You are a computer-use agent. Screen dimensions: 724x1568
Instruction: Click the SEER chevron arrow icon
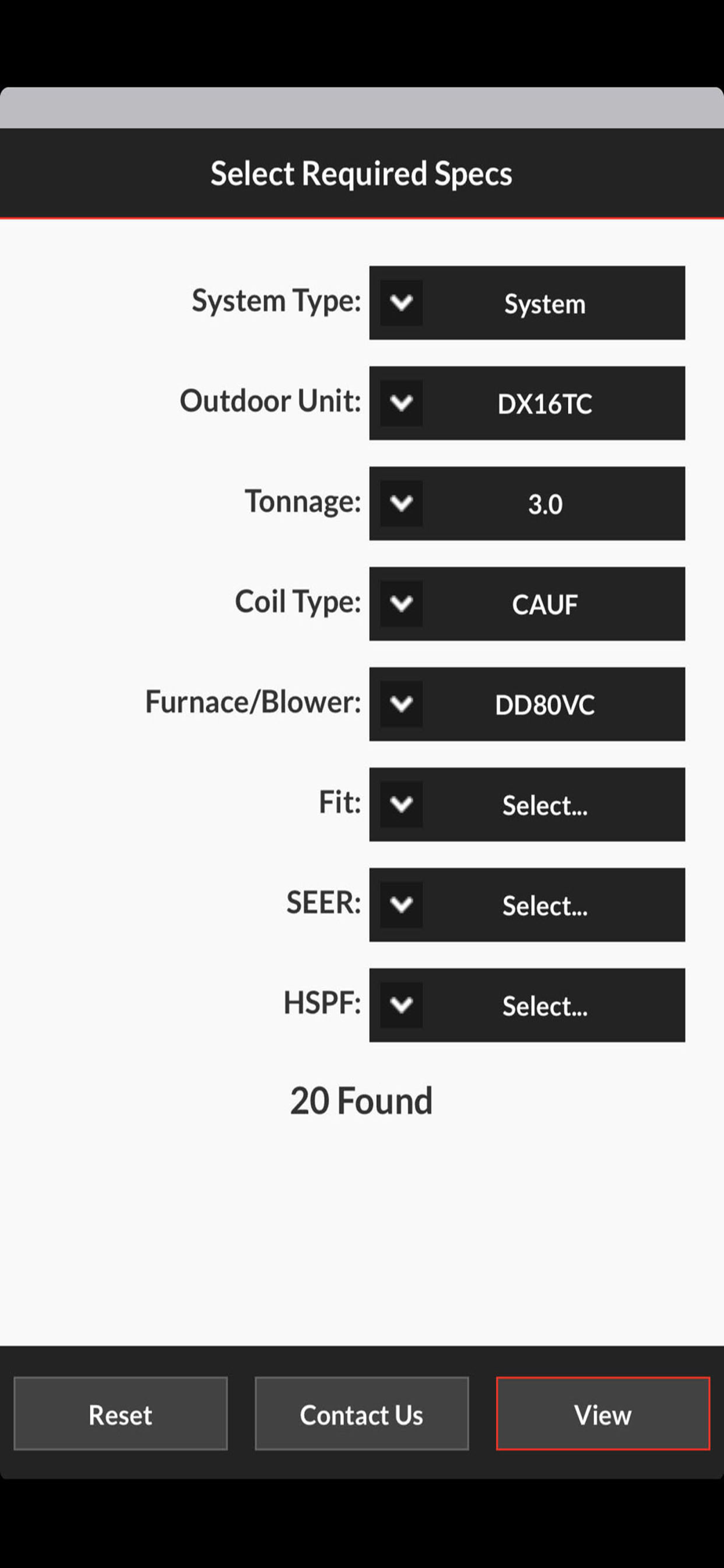click(x=401, y=905)
